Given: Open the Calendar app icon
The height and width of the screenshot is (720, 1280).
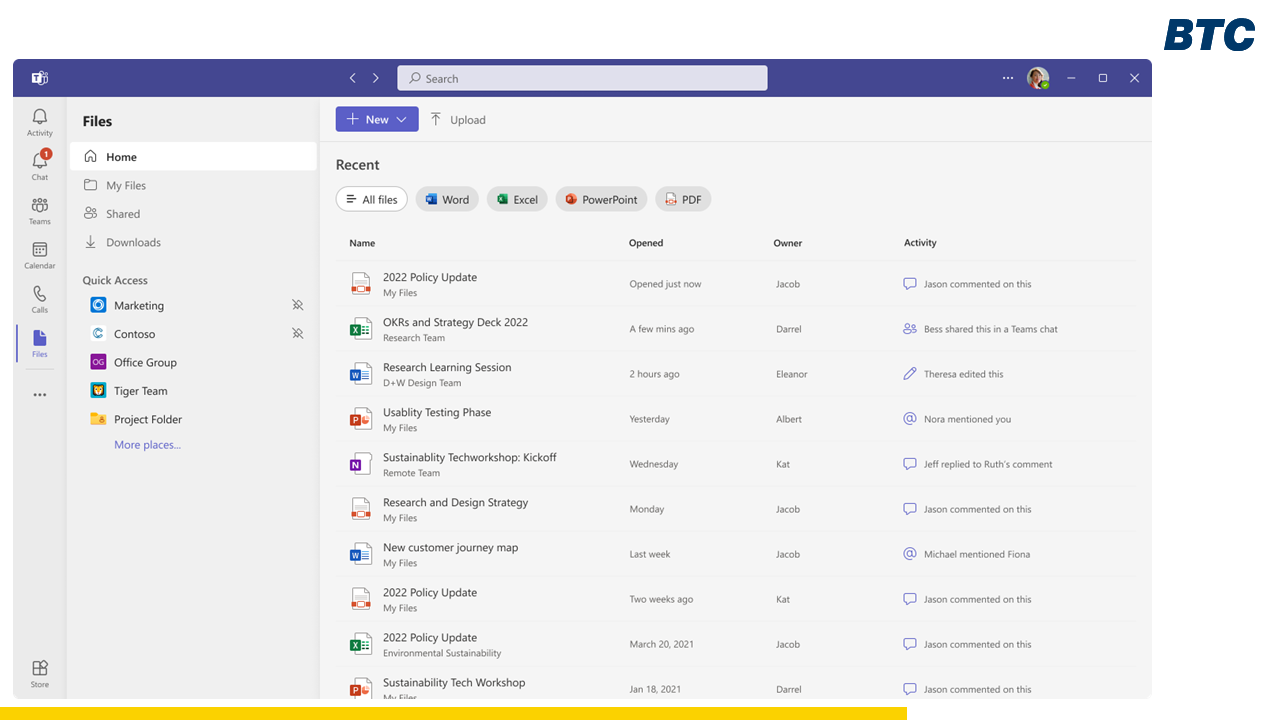Looking at the screenshot, I should (40, 255).
